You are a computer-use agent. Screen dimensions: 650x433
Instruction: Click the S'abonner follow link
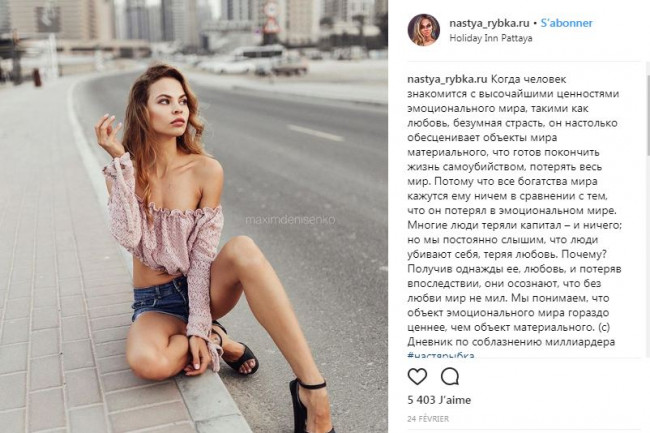tap(567, 23)
